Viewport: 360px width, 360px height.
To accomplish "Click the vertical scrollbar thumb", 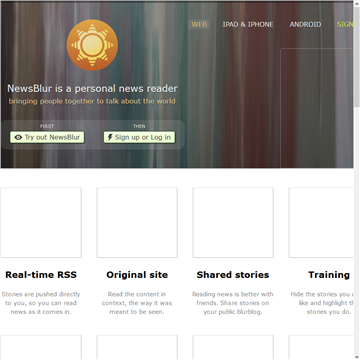I will point(357,57).
